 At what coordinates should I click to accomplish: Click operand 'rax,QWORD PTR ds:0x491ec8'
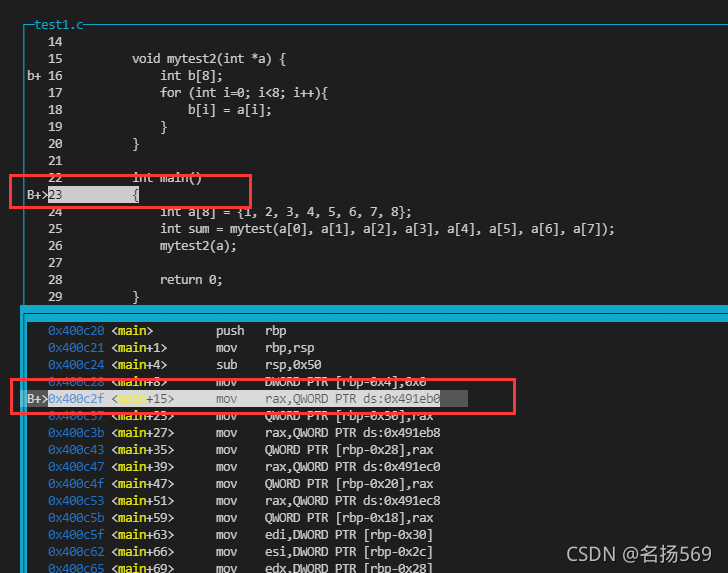click(352, 501)
